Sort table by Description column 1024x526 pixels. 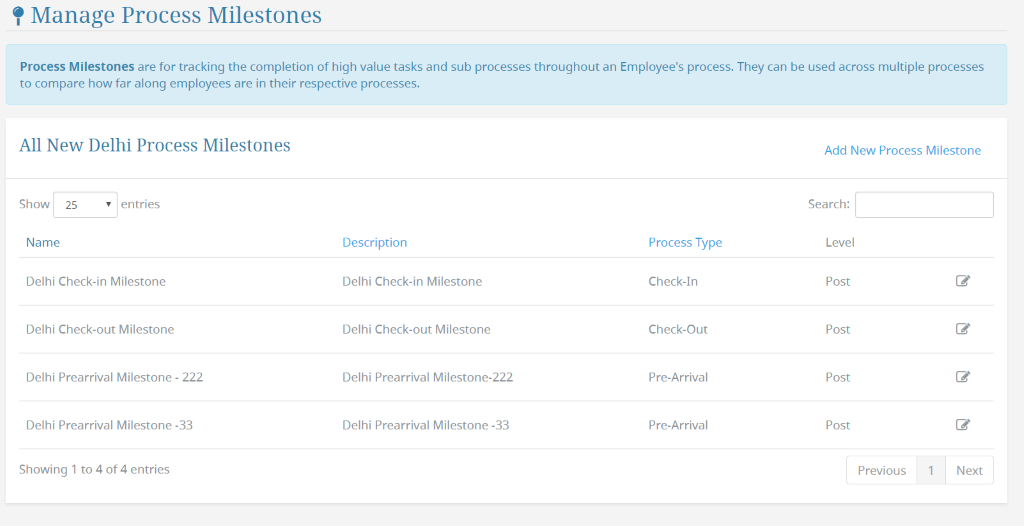(x=374, y=242)
